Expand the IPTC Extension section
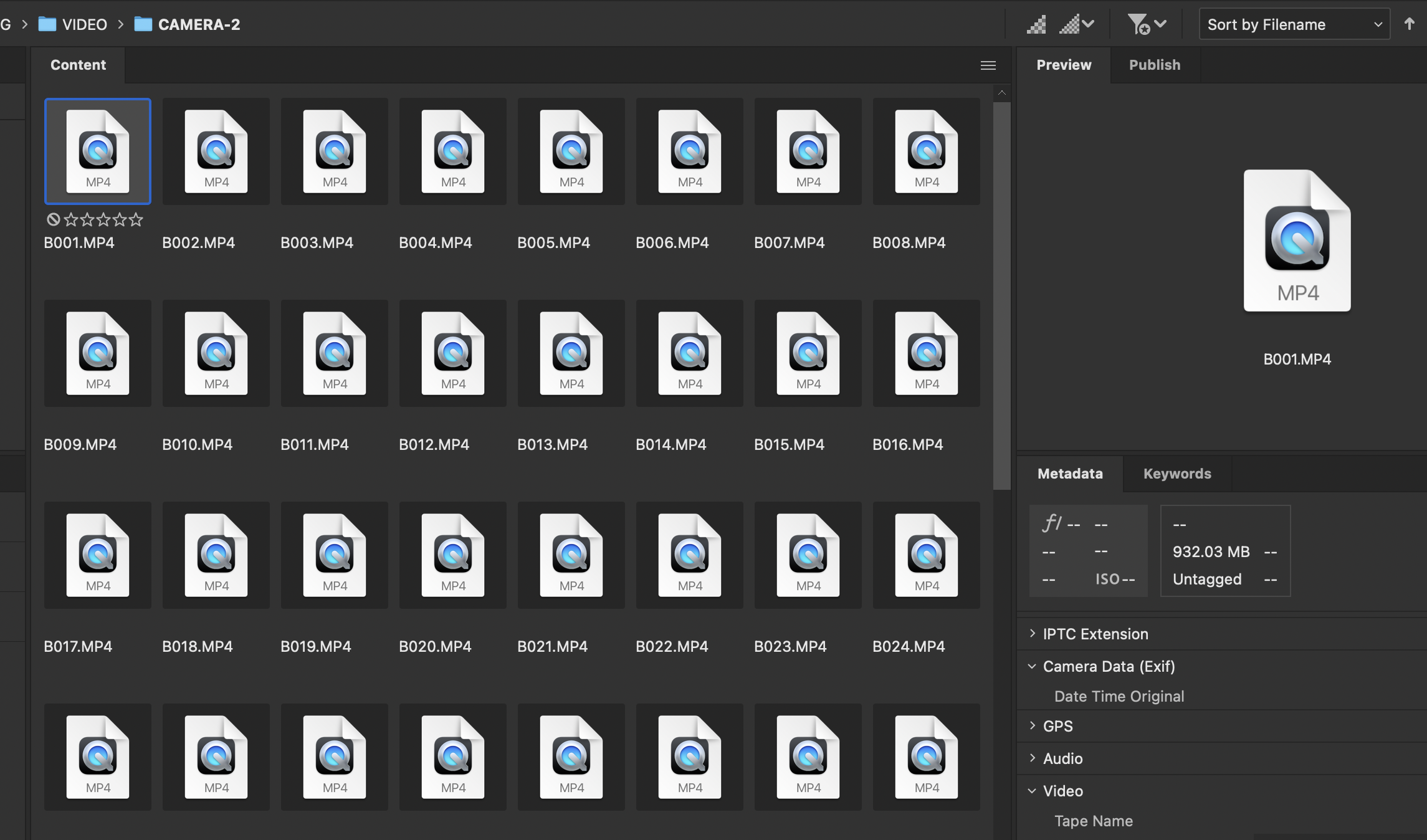 coord(1095,634)
